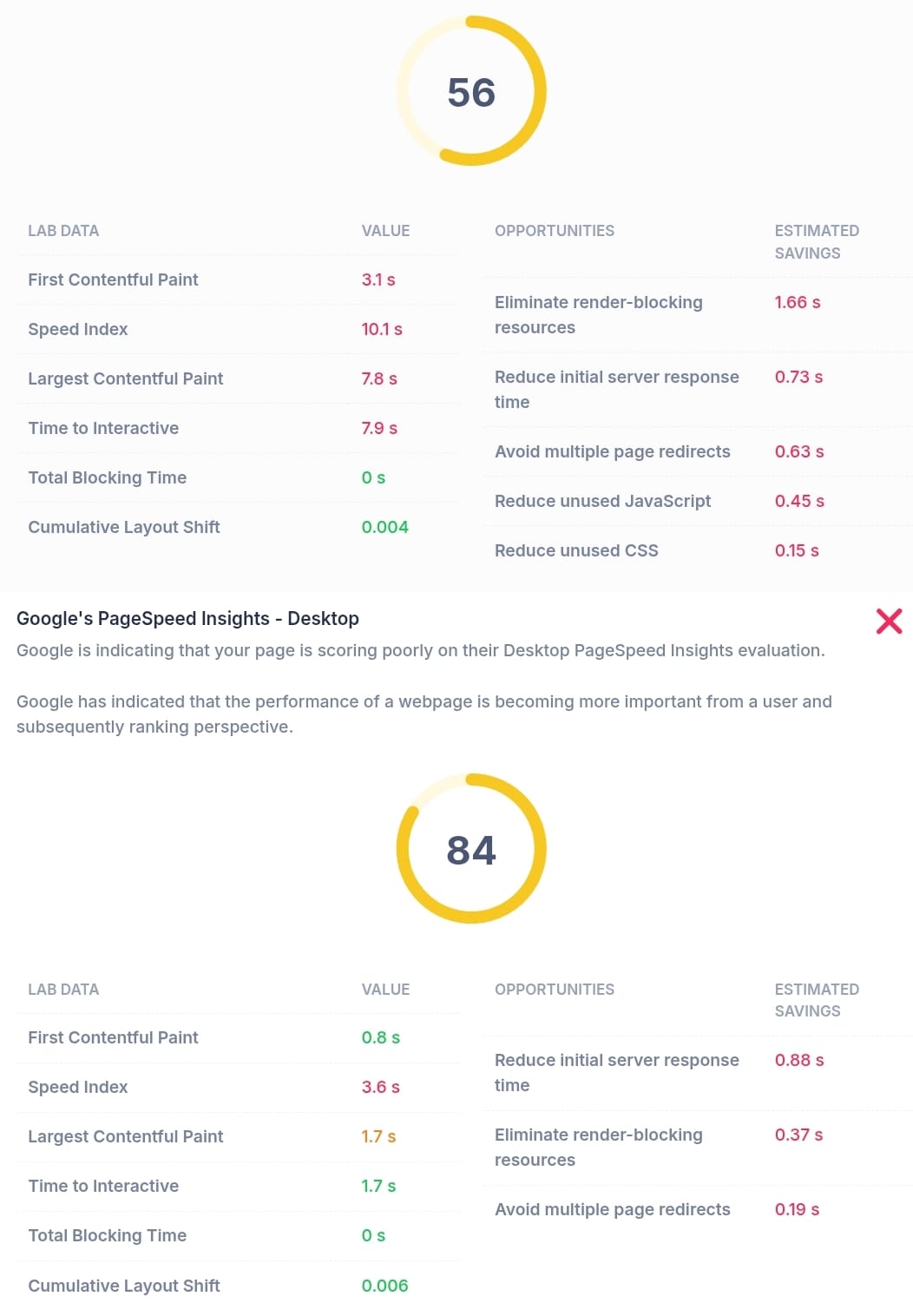The width and height of the screenshot is (913, 1316).
Task: Click the Cumulative Layout Shift 0.004 value
Action: point(384,527)
